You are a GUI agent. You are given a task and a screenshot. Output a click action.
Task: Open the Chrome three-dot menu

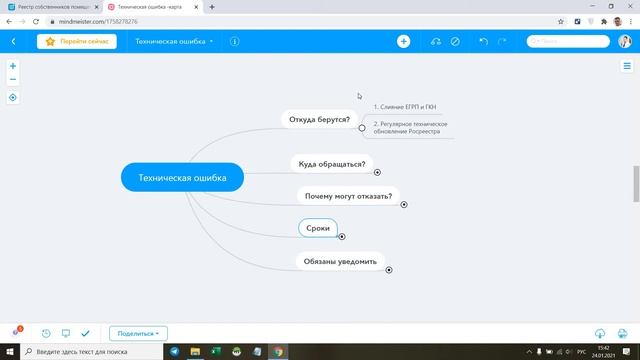click(631, 22)
